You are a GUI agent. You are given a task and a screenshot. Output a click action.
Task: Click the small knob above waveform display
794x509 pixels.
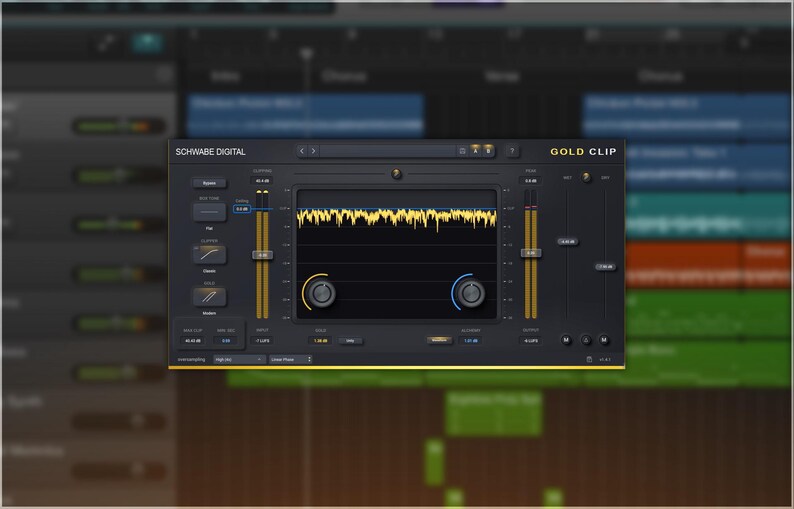click(396, 174)
